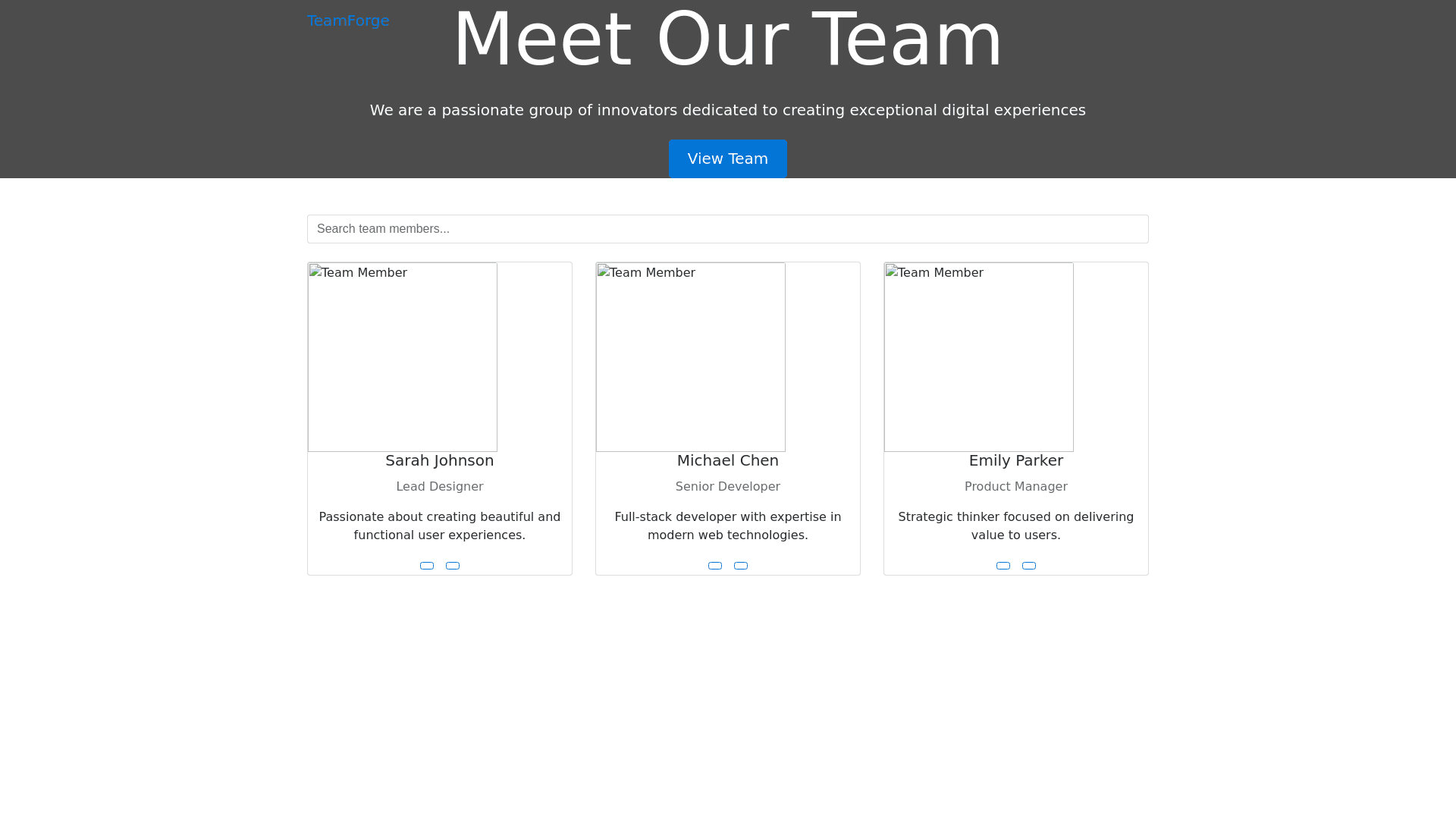Screen dimensions: 1456x819
Task: Click first social icon button under Emily Parker
Action: (x=1003, y=566)
